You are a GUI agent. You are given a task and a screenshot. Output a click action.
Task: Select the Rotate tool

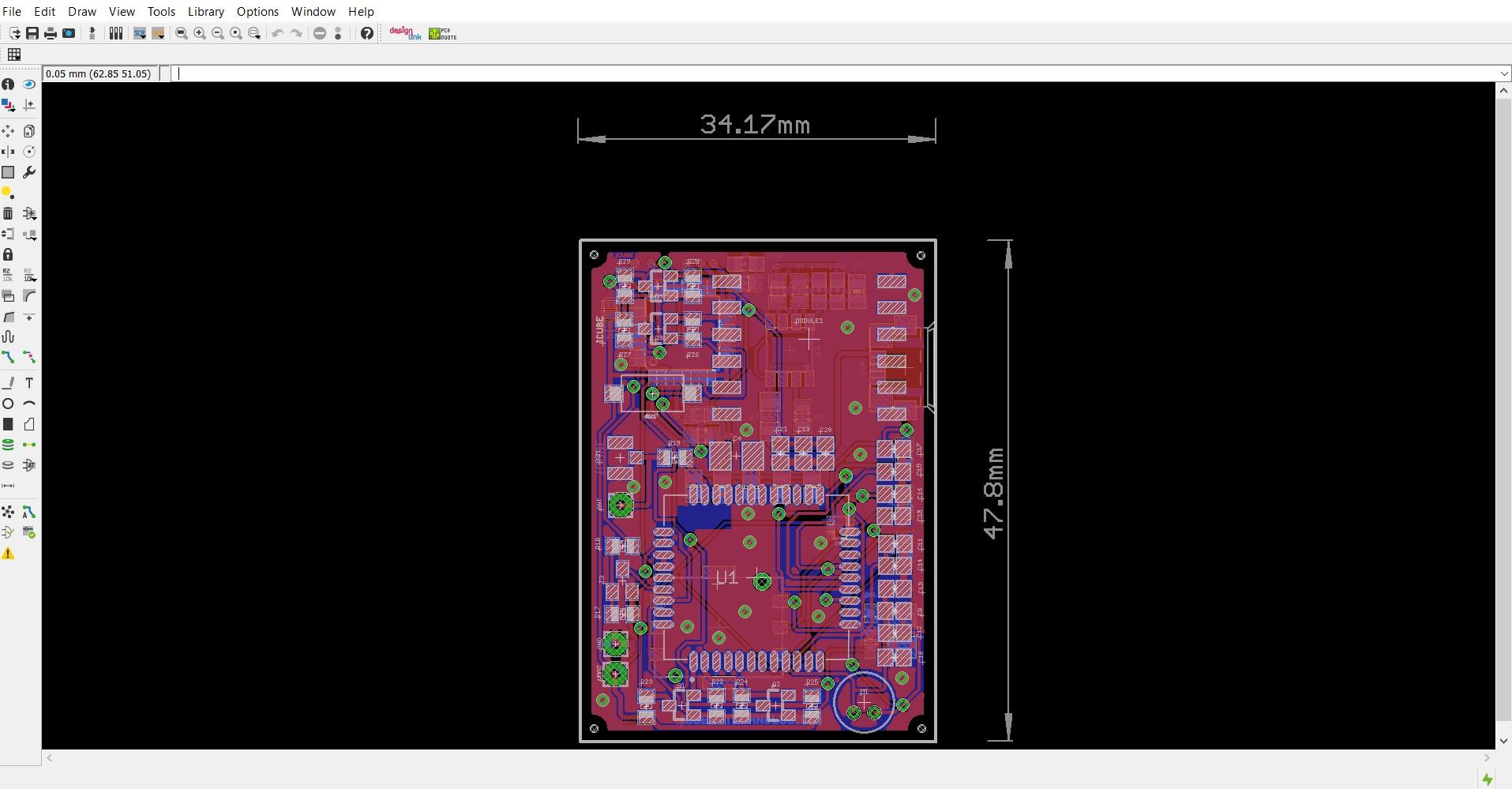[x=29, y=152]
